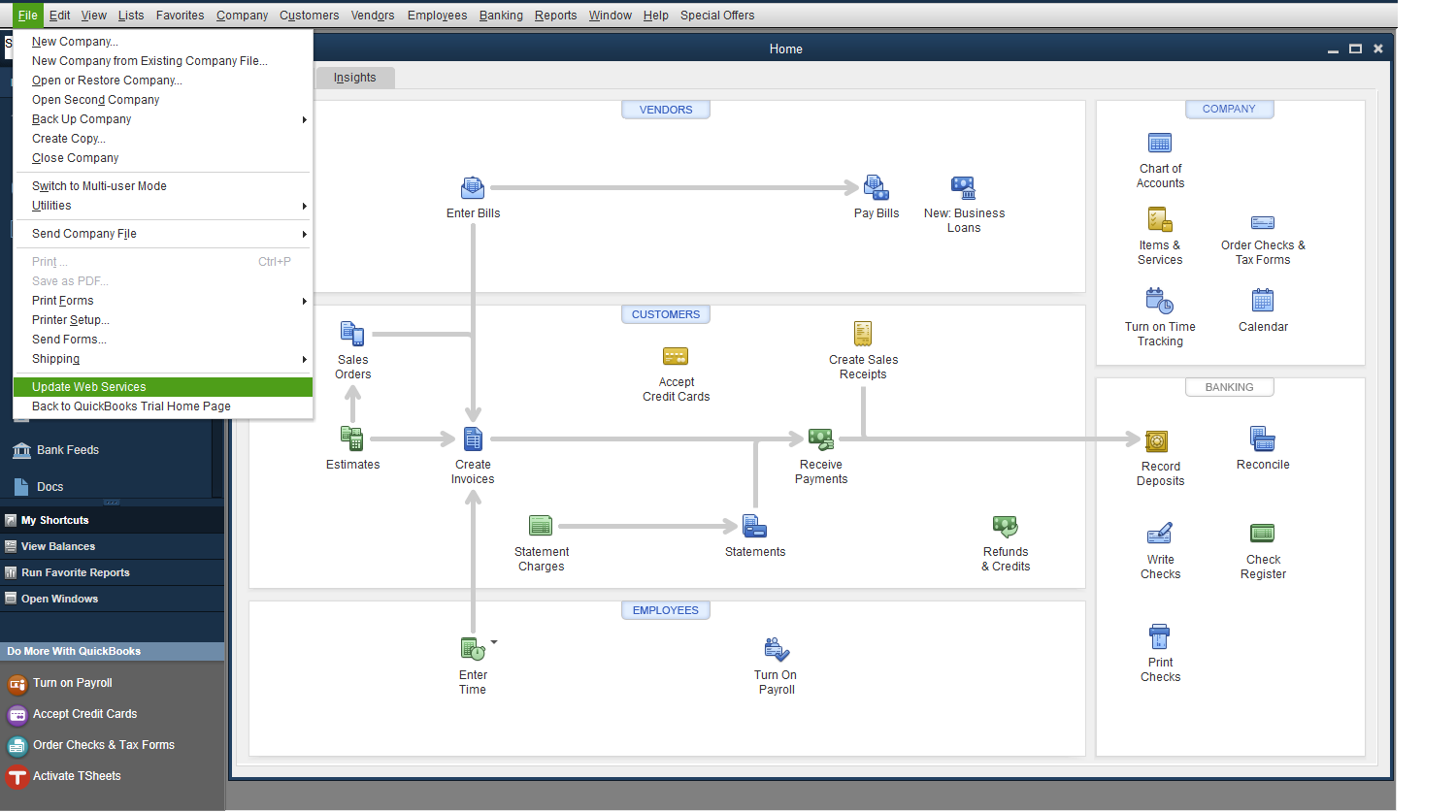This screenshot has height=812, width=1456.
Task: Choose Open Second Company menu item
Action: click(163, 100)
